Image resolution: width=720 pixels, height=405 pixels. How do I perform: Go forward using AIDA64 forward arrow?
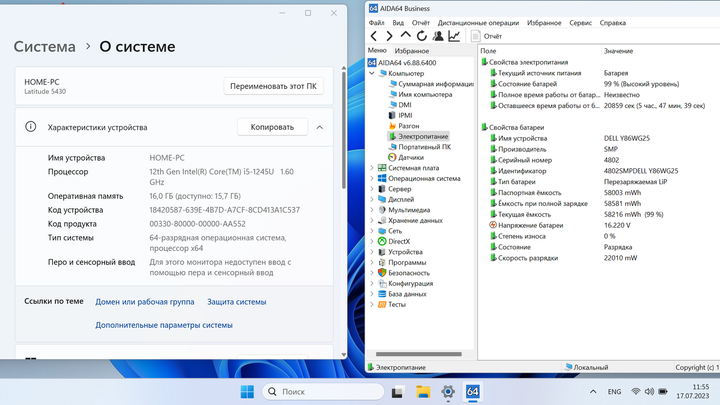(389, 36)
